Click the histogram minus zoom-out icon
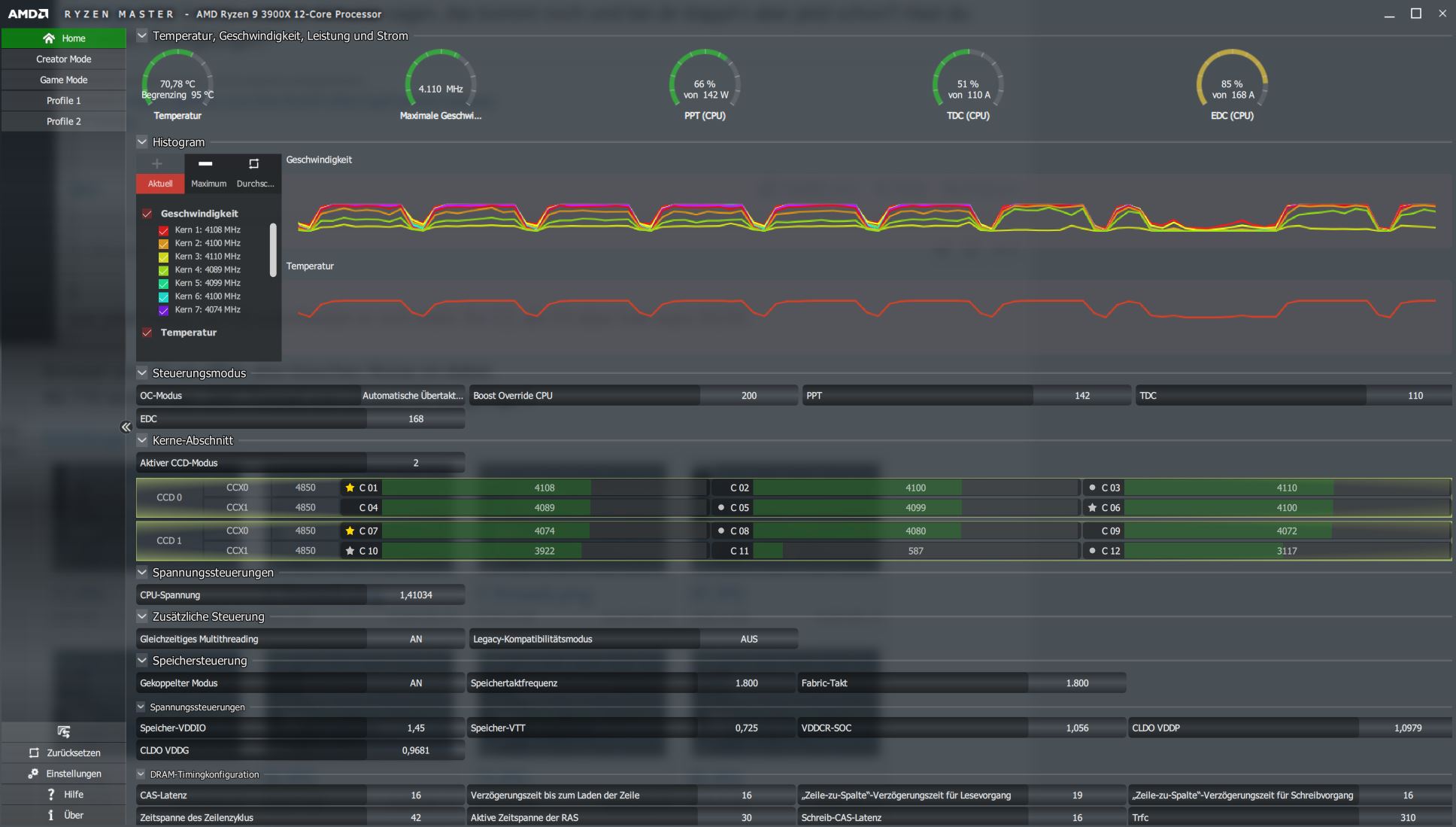Image resolution: width=1456 pixels, height=827 pixels. pyautogui.click(x=205, y=163)
